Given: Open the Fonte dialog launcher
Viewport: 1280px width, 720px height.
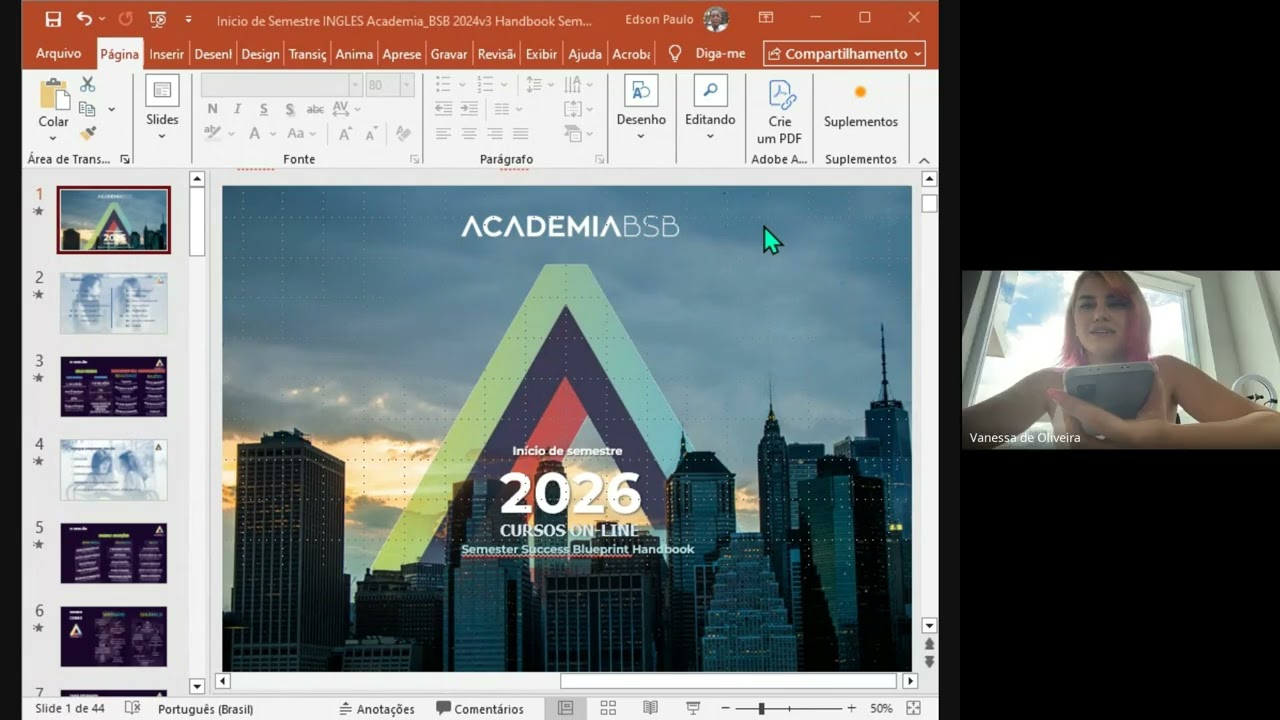Looking at the screenshot, I should coord(414,159).
